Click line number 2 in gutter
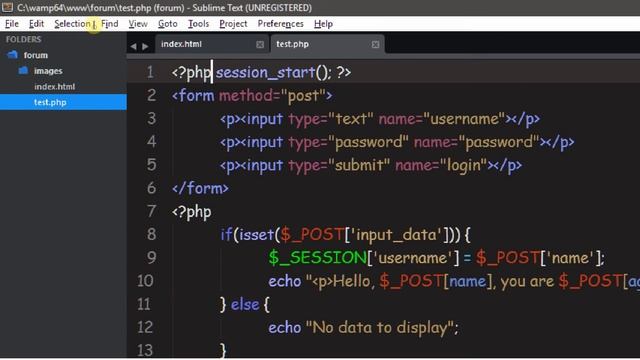640x360 pixels. 151,96
